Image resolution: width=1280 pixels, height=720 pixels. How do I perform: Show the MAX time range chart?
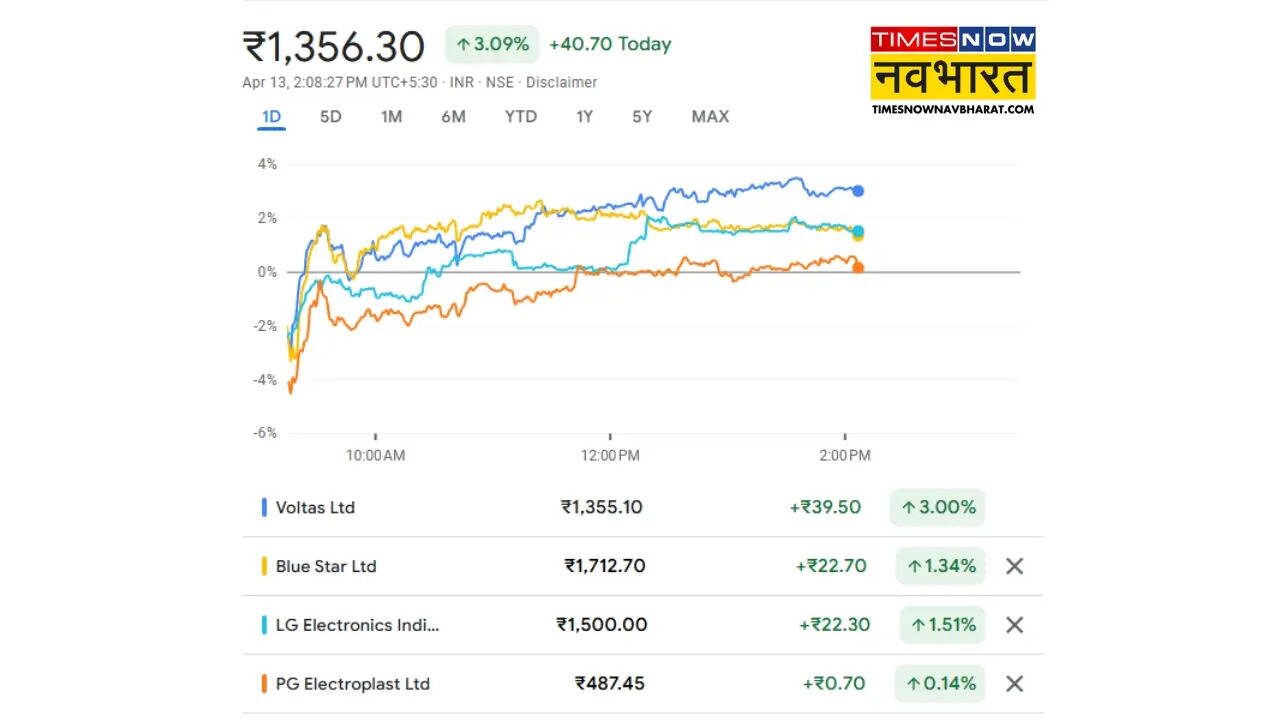click(710, 117)
